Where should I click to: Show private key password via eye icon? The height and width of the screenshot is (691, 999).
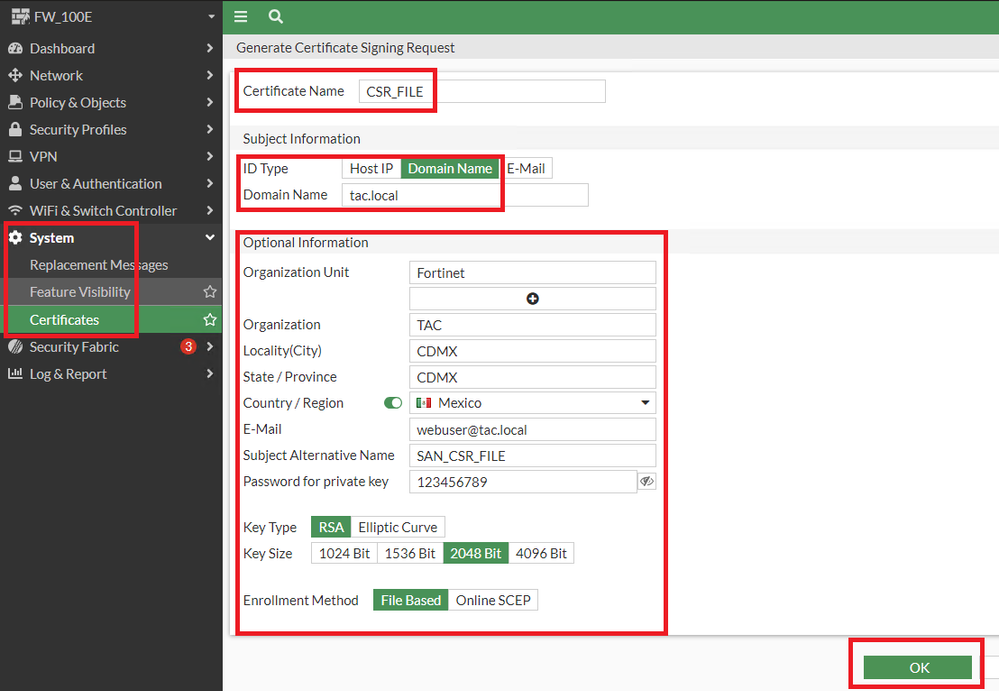tap(647, 482)
